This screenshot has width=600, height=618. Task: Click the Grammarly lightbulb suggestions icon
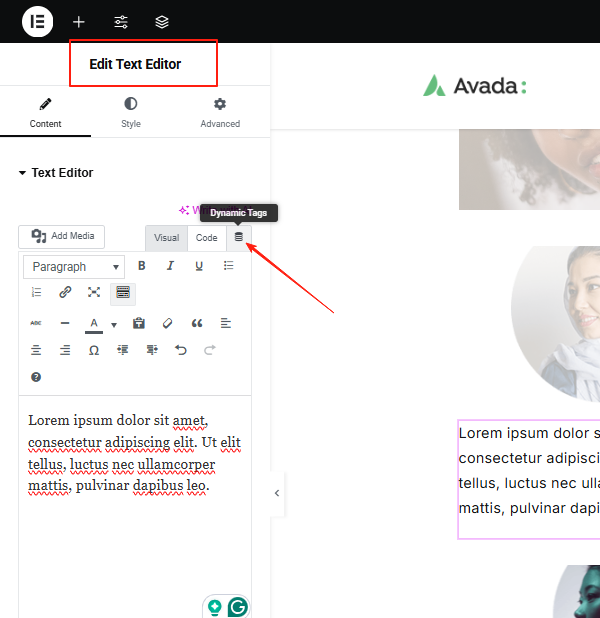pyautogui.click(x=215, y=607)
